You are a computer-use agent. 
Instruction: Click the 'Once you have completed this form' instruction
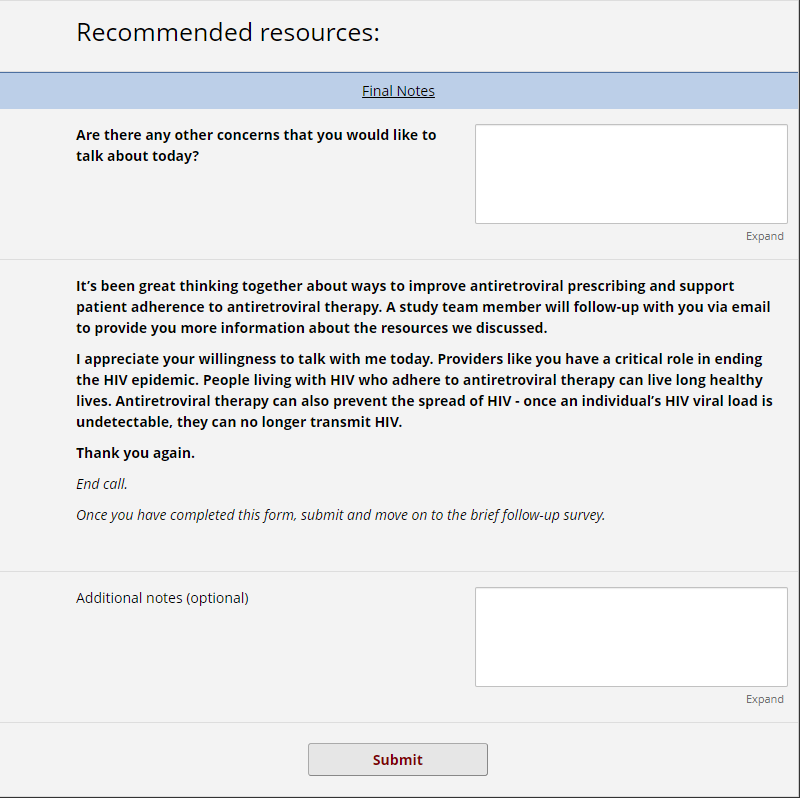(340, 515)
